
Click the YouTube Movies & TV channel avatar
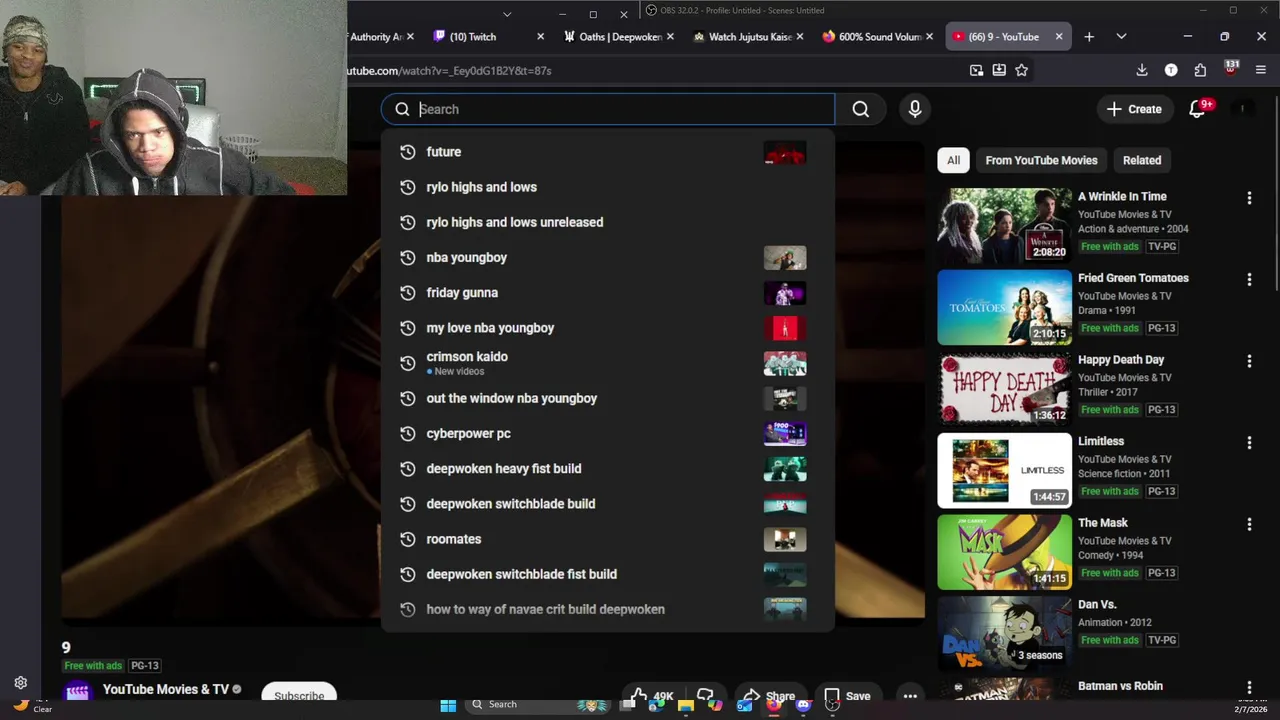[78, 692]
